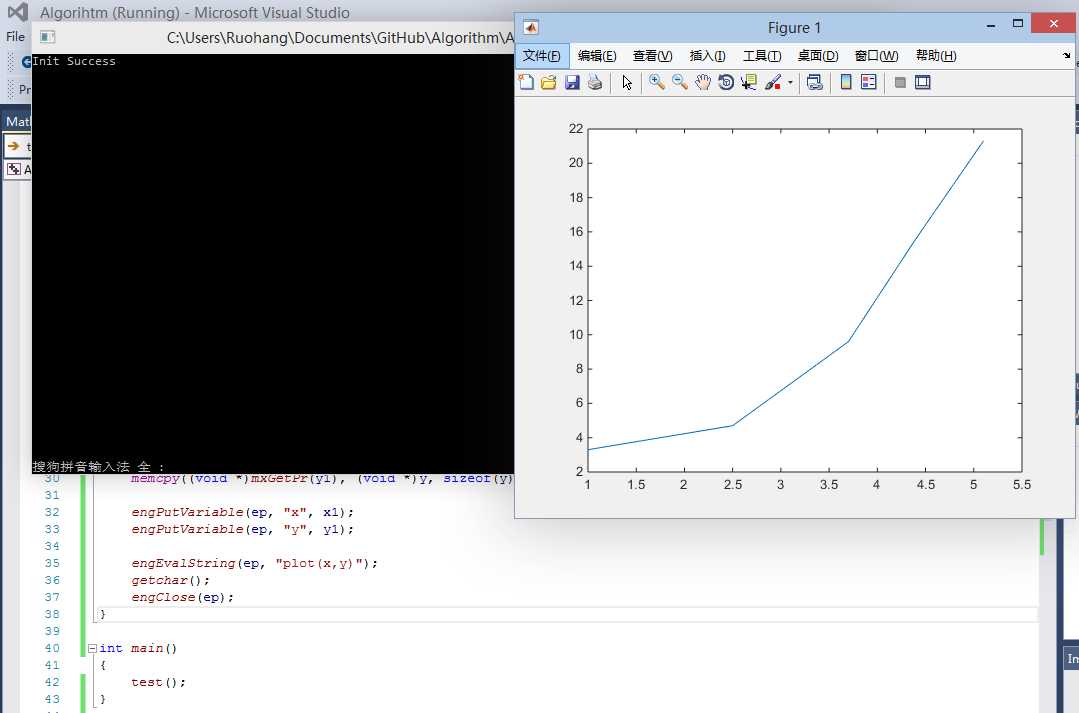The image size is (1079, 713).
Task: Click the Show Plot Tools dock icon
Action: pos(923,83)
